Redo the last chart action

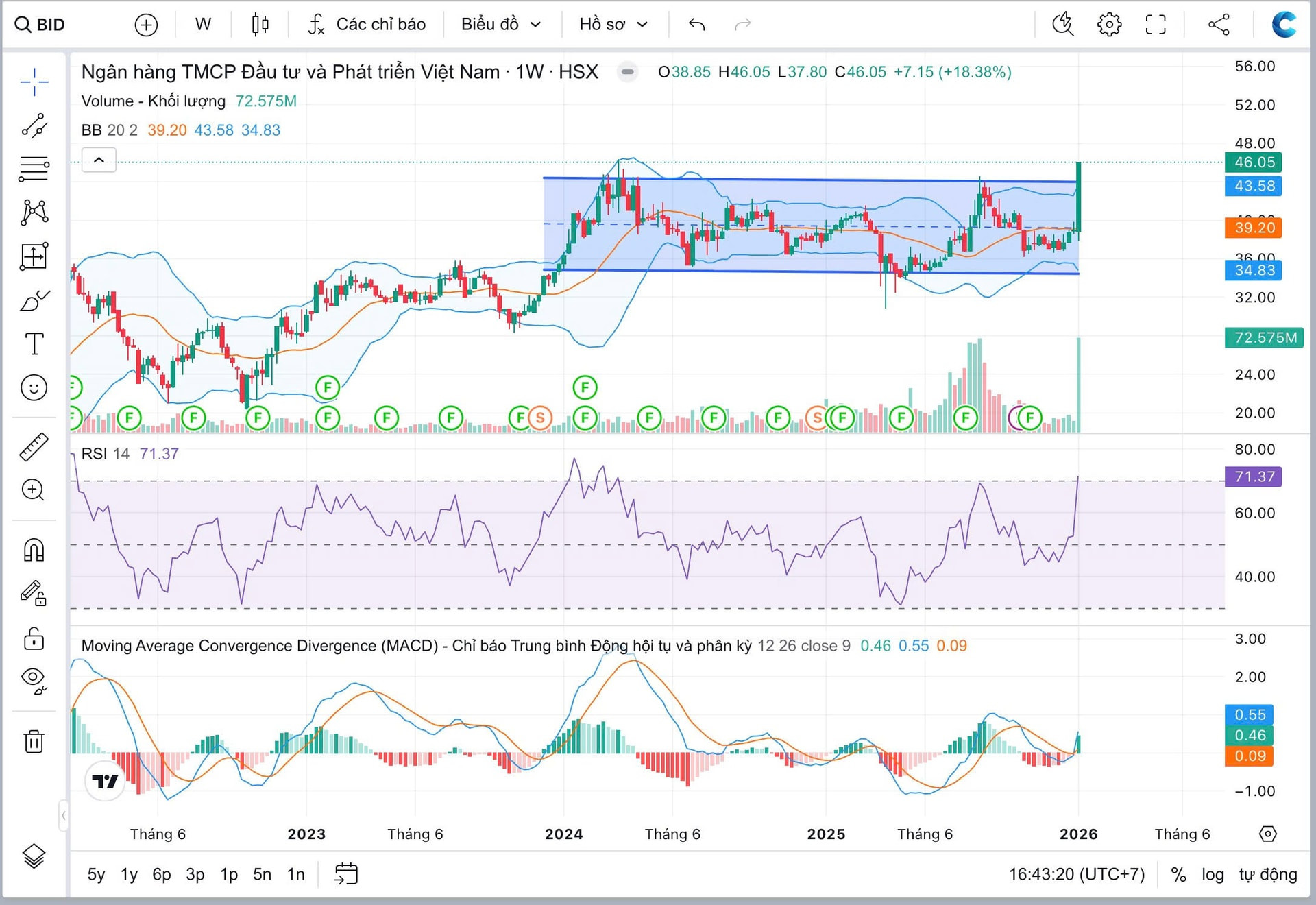[x=742, y=25]
